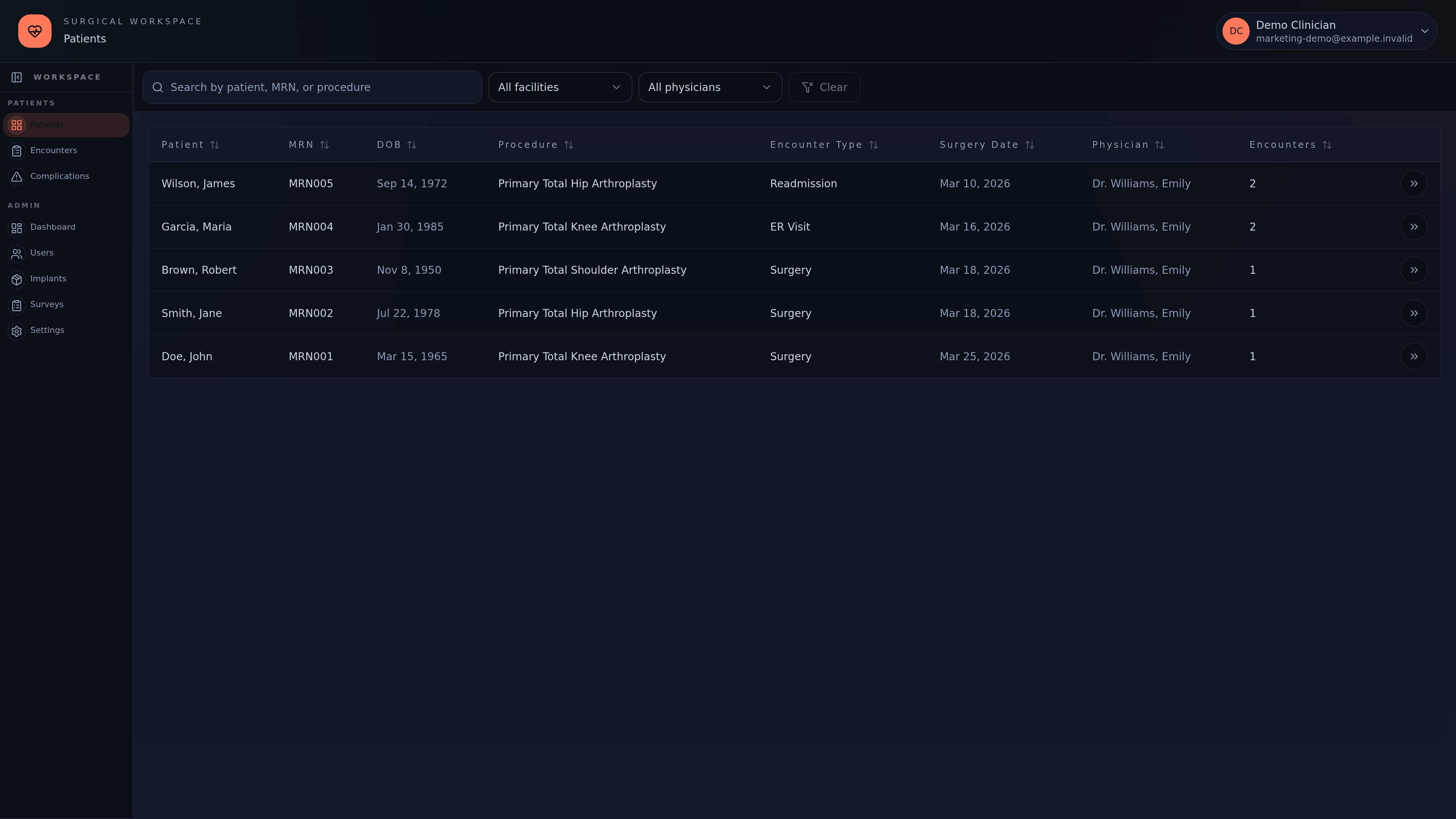Sort by DOB column arrows
The height and width of the screenshot is (819, 1456).
pos(412,145)
